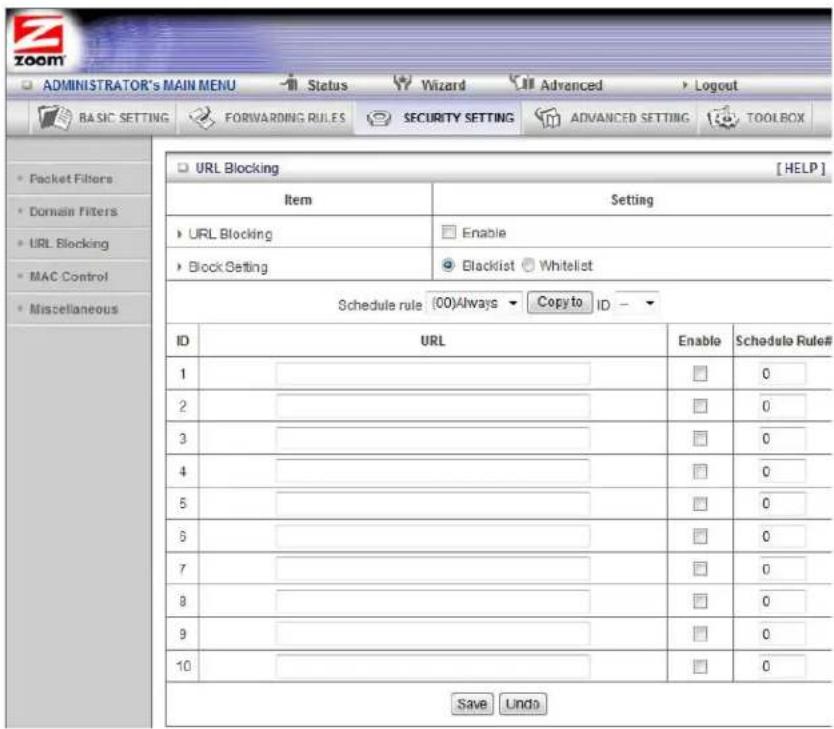This screenshot has width=834, height=729.
Task: Click ADMINISTRATOR's MAIN MENU text
Action: point(139,85)
